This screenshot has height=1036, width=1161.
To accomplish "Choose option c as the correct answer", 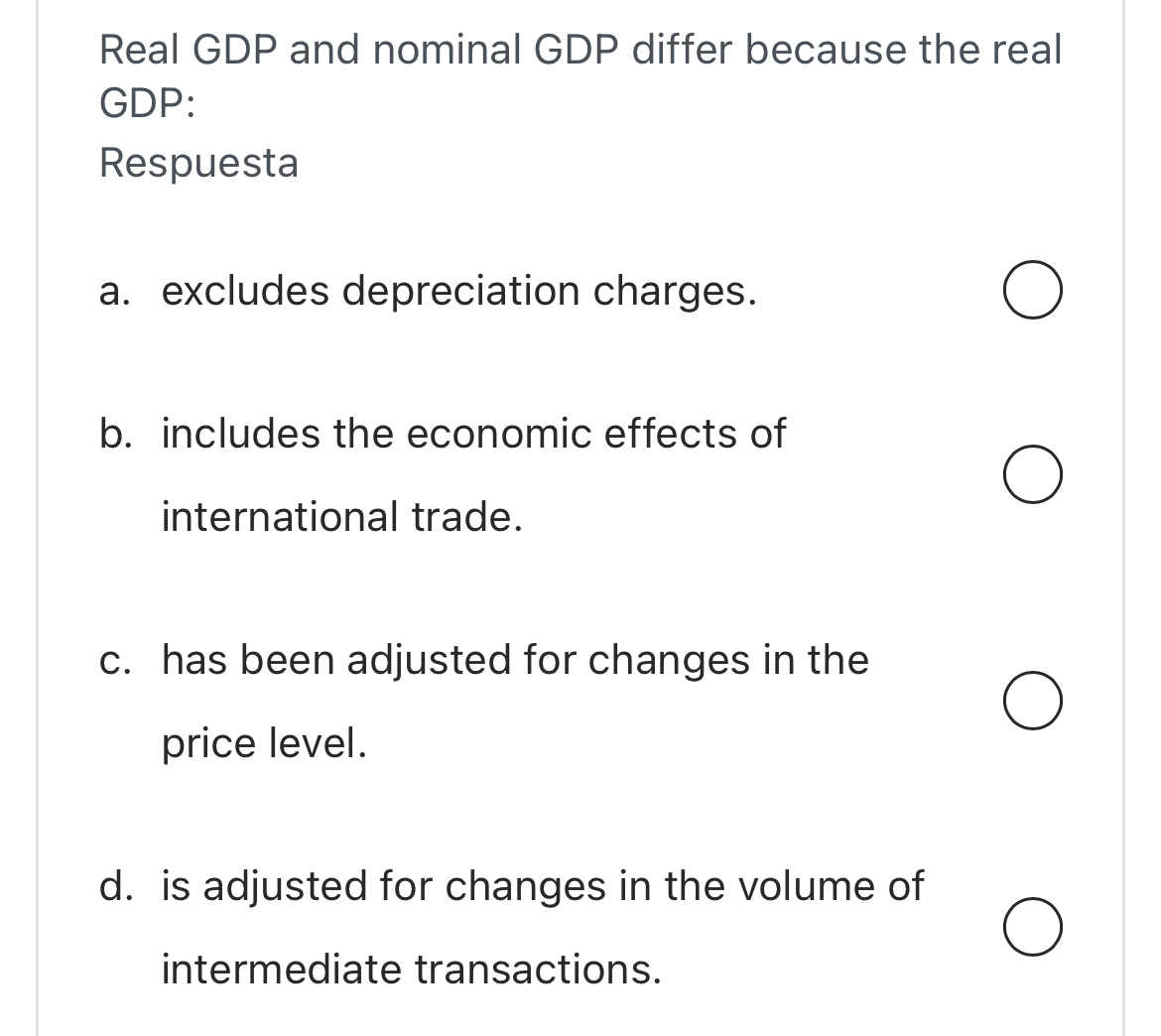I will (x=1033, y=702).
